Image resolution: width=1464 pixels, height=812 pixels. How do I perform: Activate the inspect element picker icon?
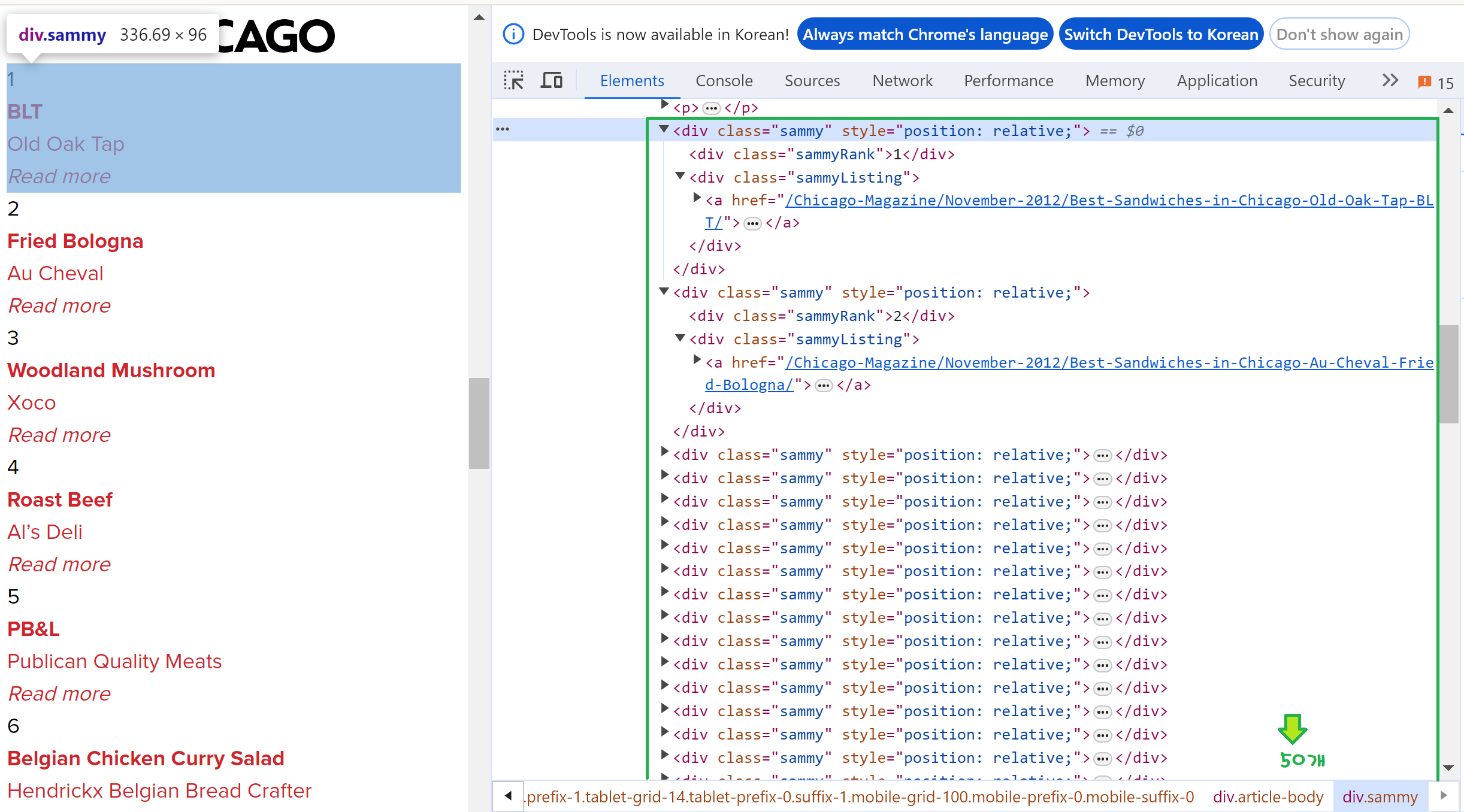(513, 80)
